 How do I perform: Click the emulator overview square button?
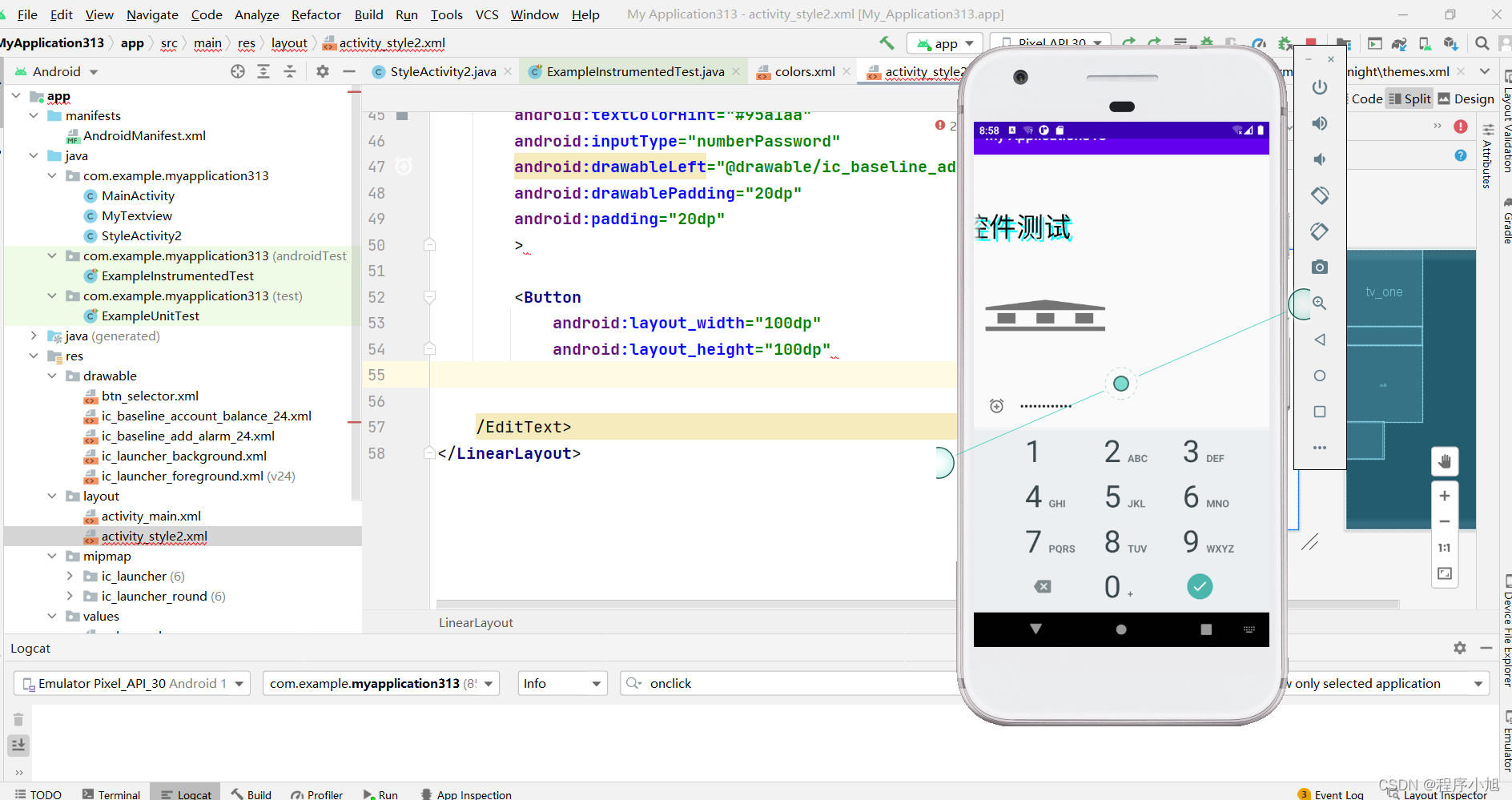[x=1320, y=412]
